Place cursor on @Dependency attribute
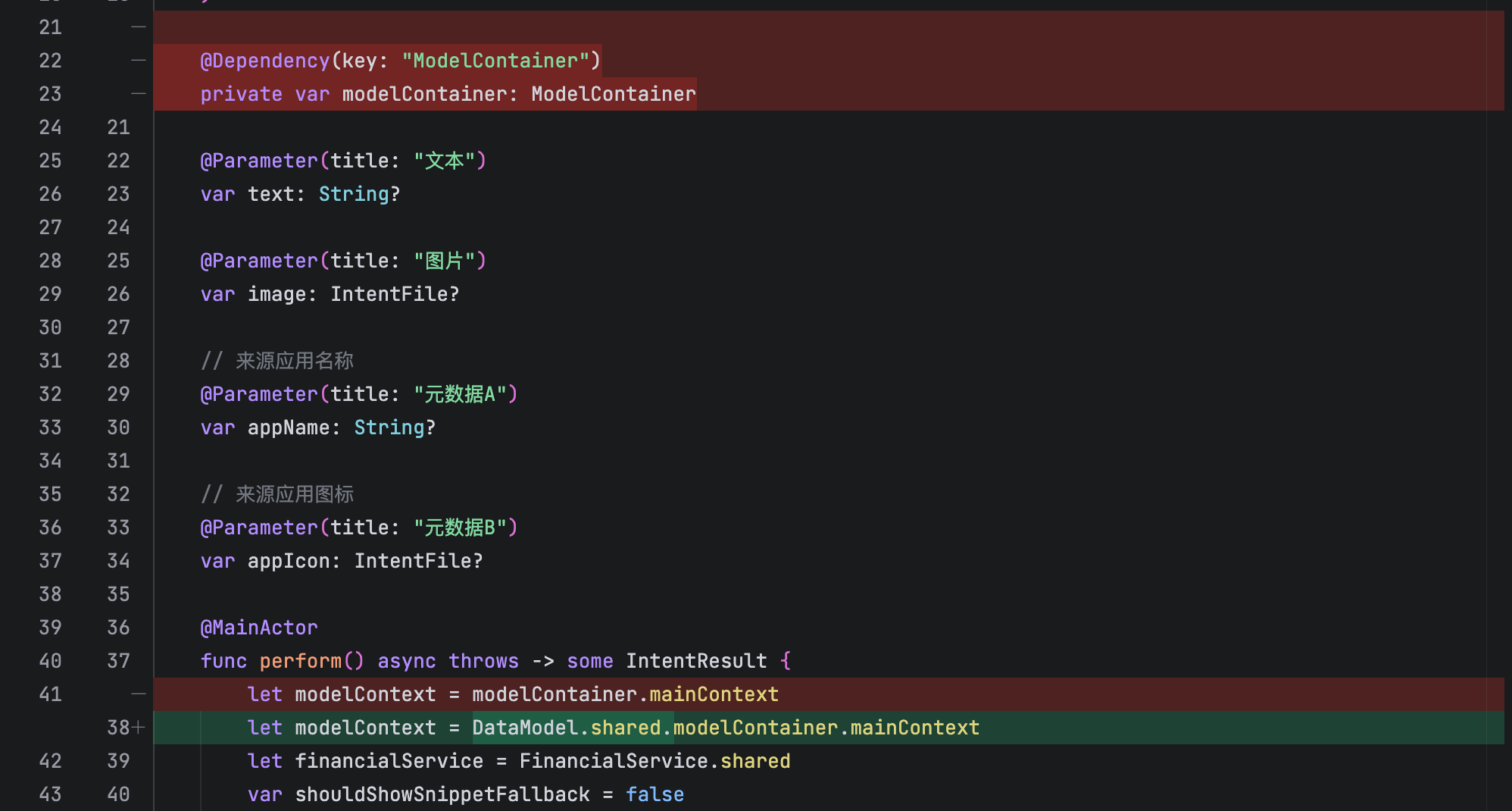Screen dimensions: 1512x811 pyautogui.click(x=264, y=61)
